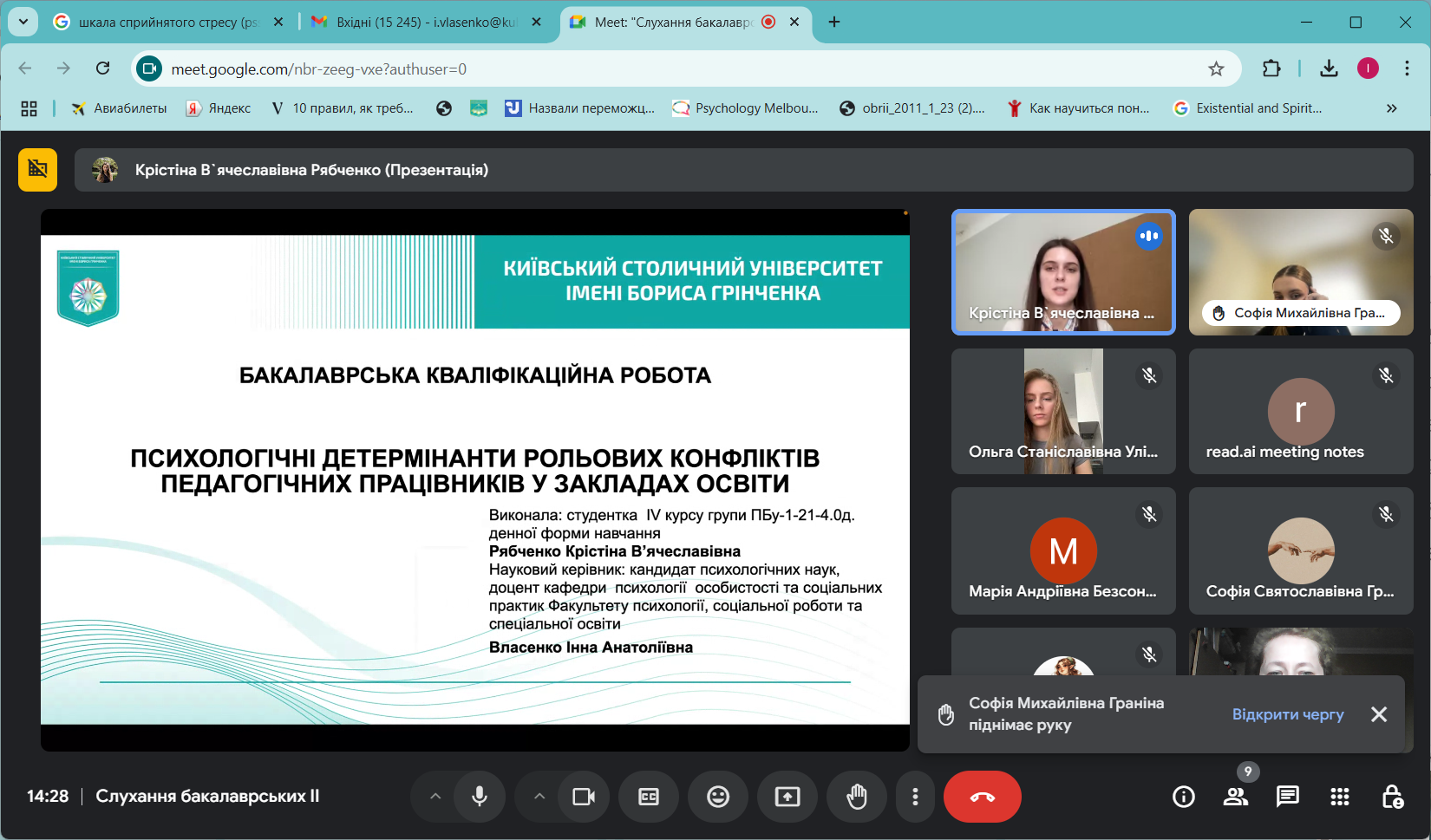Open the '10 правил, як треб...' bookmark
Screen dimensions: 1431x840
click(342, 108)
